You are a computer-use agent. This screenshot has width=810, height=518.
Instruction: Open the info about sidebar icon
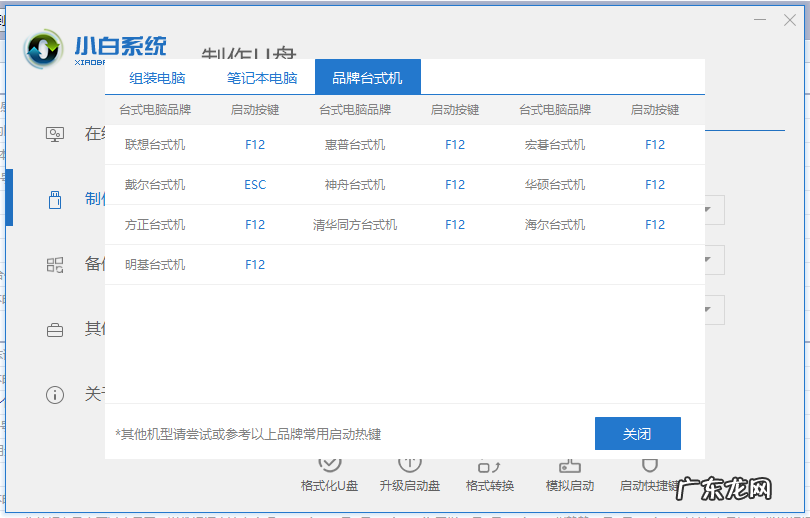[55, 395]
